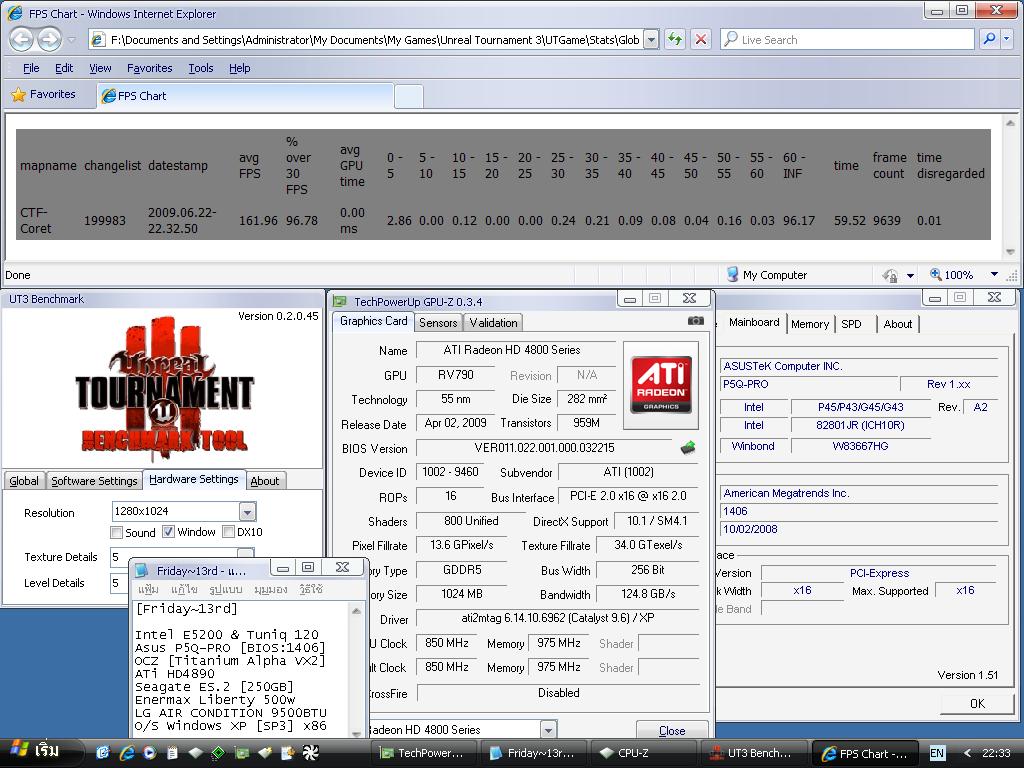Click the GPU-Z Close button
The width and height of the screenshot is (1024, 768).
[x=672, y=731]
